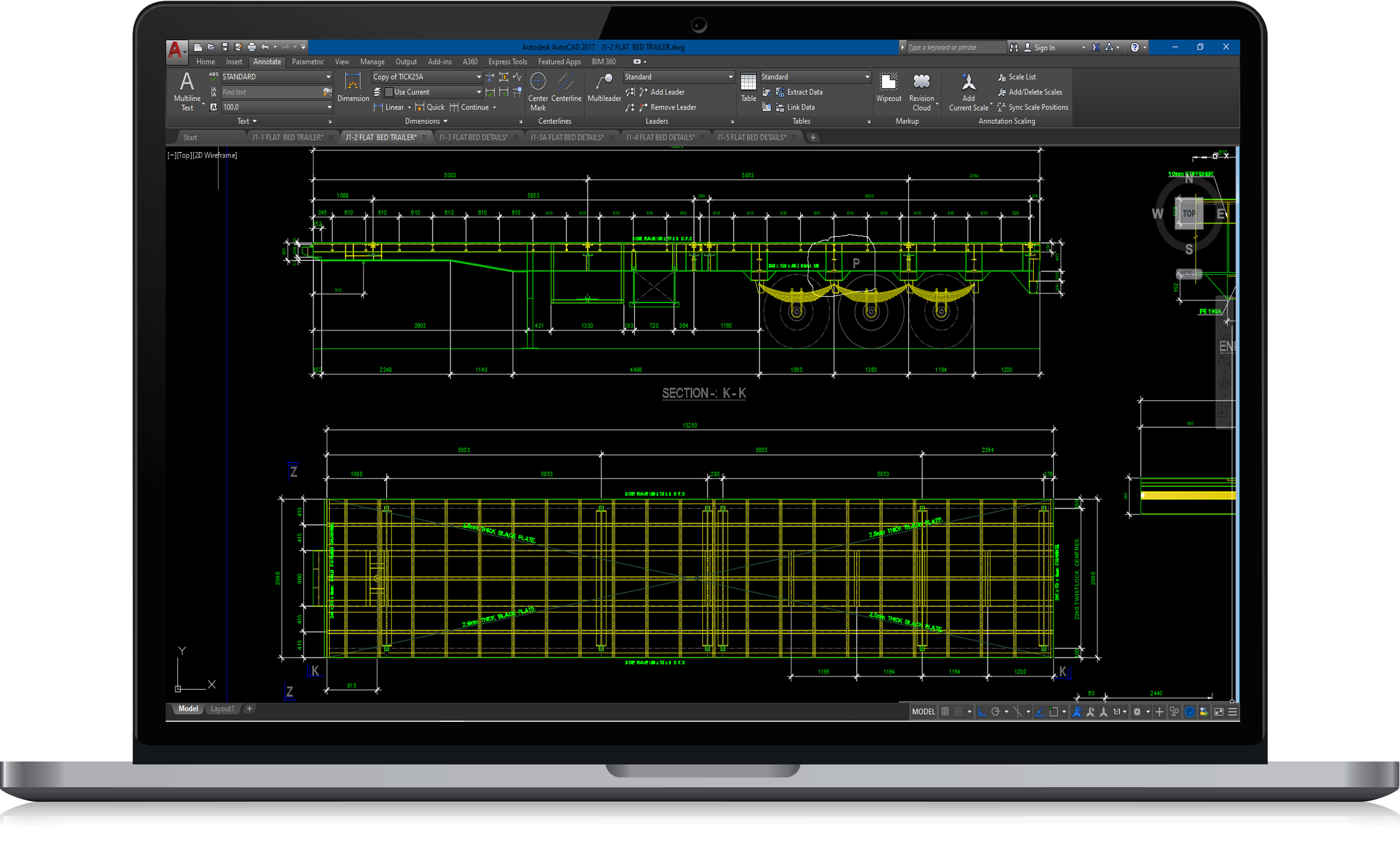Undo last action with the undo arrow

[265, 47]
